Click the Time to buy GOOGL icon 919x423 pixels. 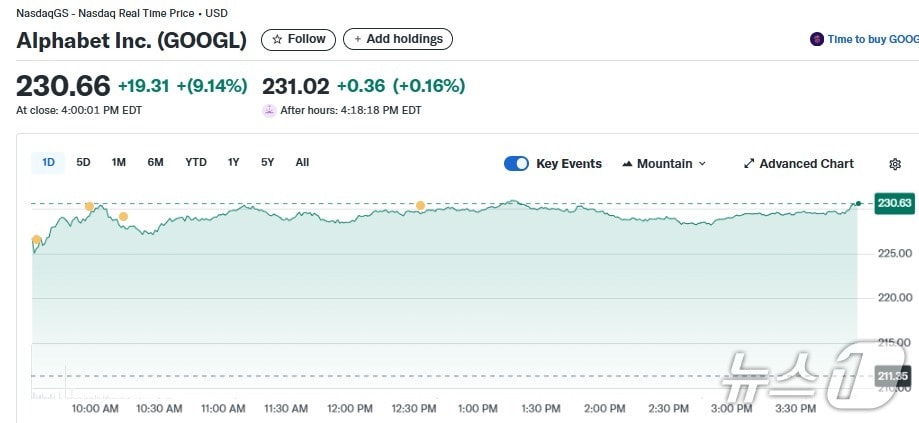point(817,40)
